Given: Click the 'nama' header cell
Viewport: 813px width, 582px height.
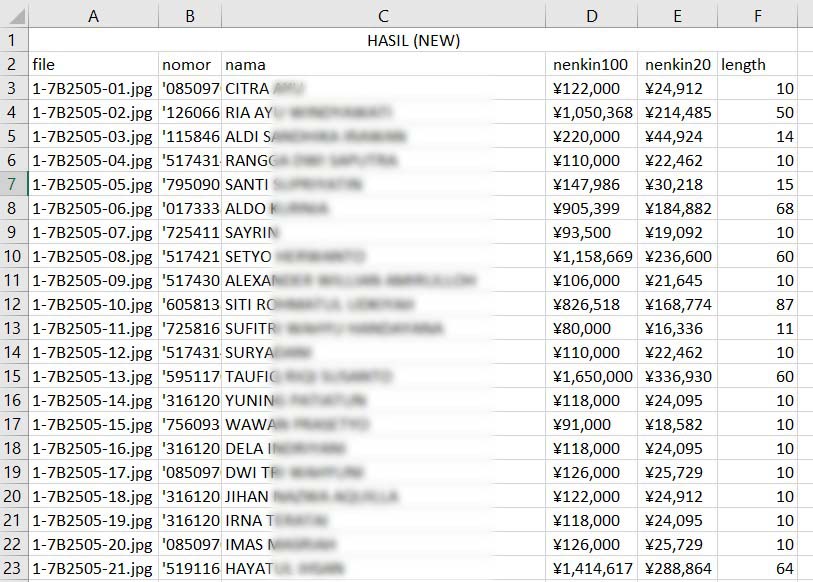Looking at the screenshot, I should (383, 64).
